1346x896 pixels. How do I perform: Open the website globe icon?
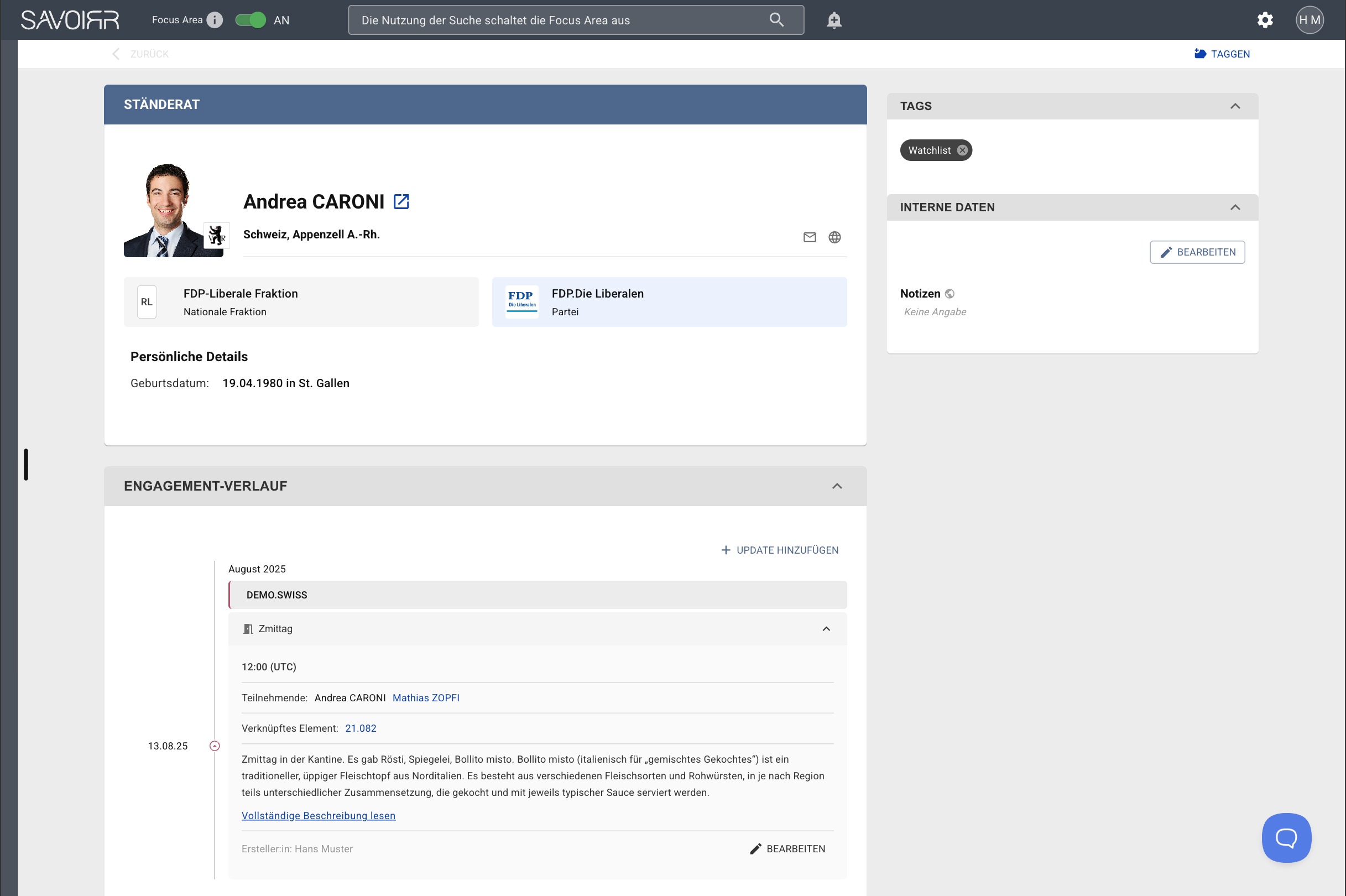pos(834,237)
